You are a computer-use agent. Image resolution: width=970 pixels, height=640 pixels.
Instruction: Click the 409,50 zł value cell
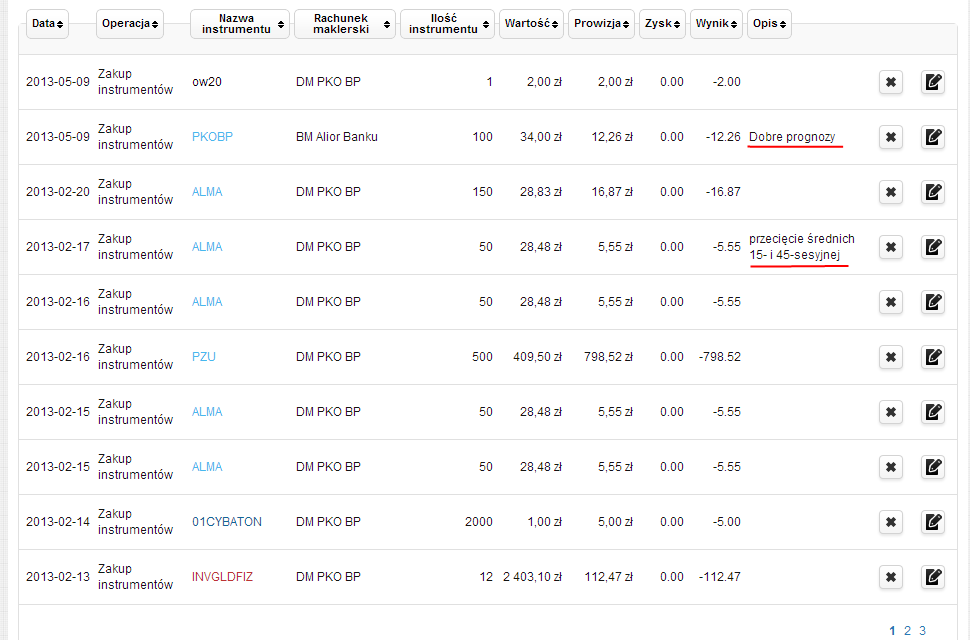(537, 357)
